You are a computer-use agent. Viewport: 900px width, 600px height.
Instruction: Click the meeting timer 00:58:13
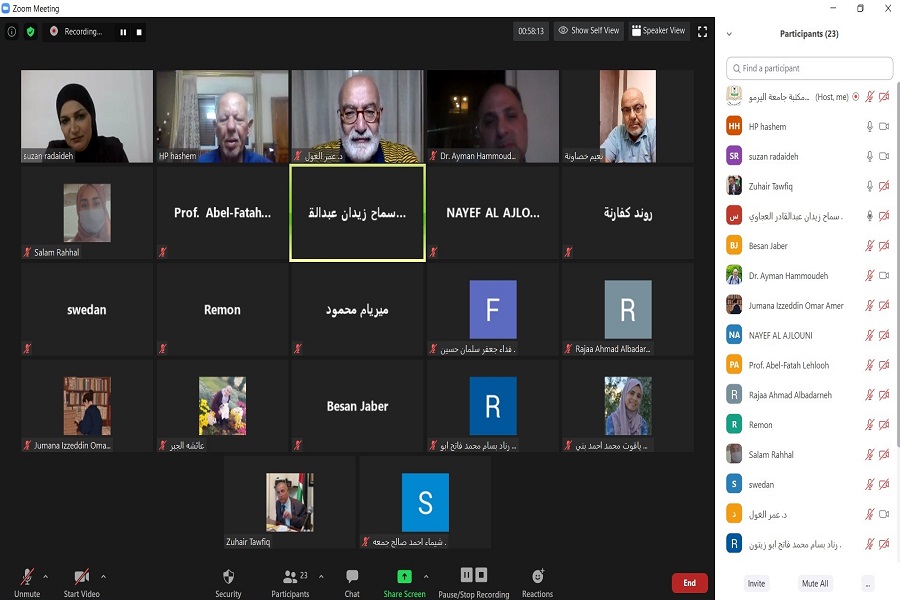pyautogui.click(x=531, y=31)
